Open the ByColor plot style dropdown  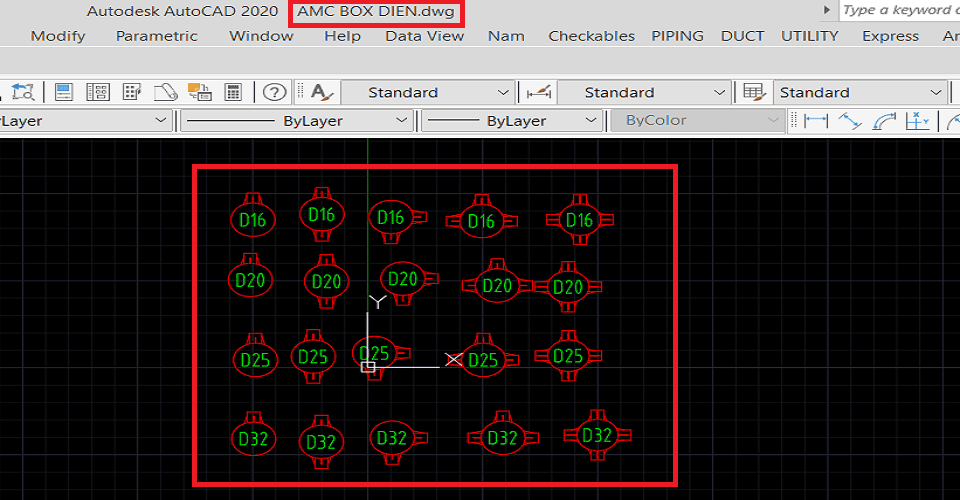coord(697,121)
